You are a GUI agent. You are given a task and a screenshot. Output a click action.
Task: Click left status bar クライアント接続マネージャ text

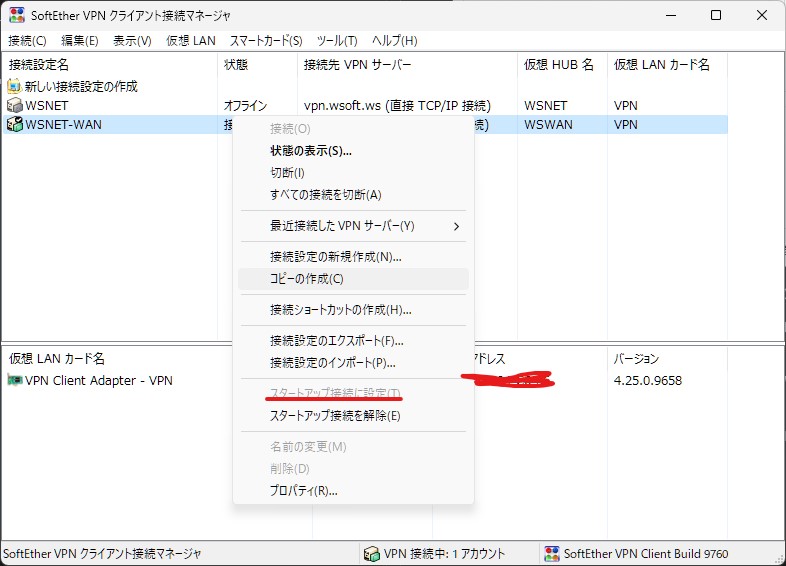tap(102, 553)
